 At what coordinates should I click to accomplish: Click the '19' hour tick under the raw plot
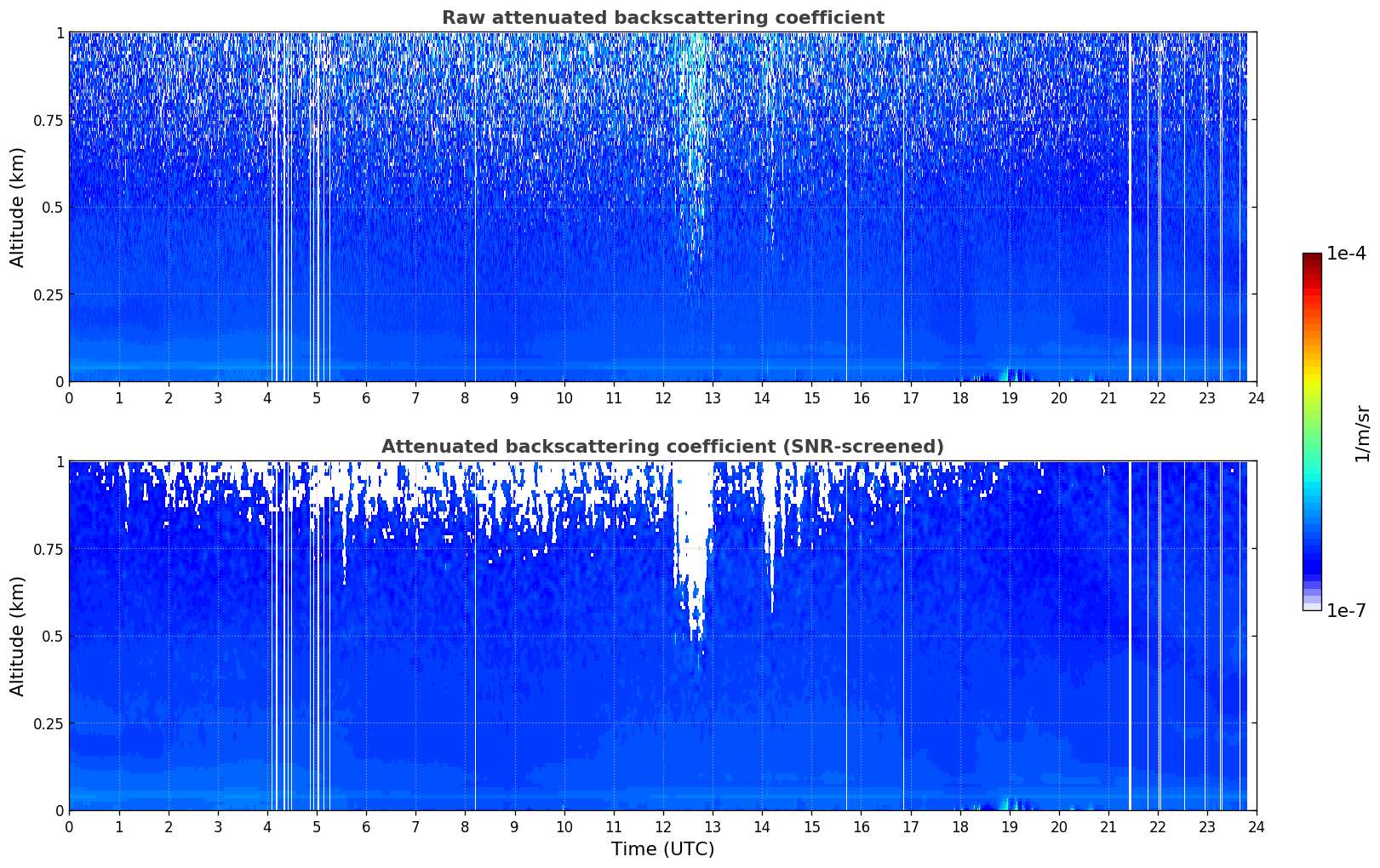(1010, 398)
